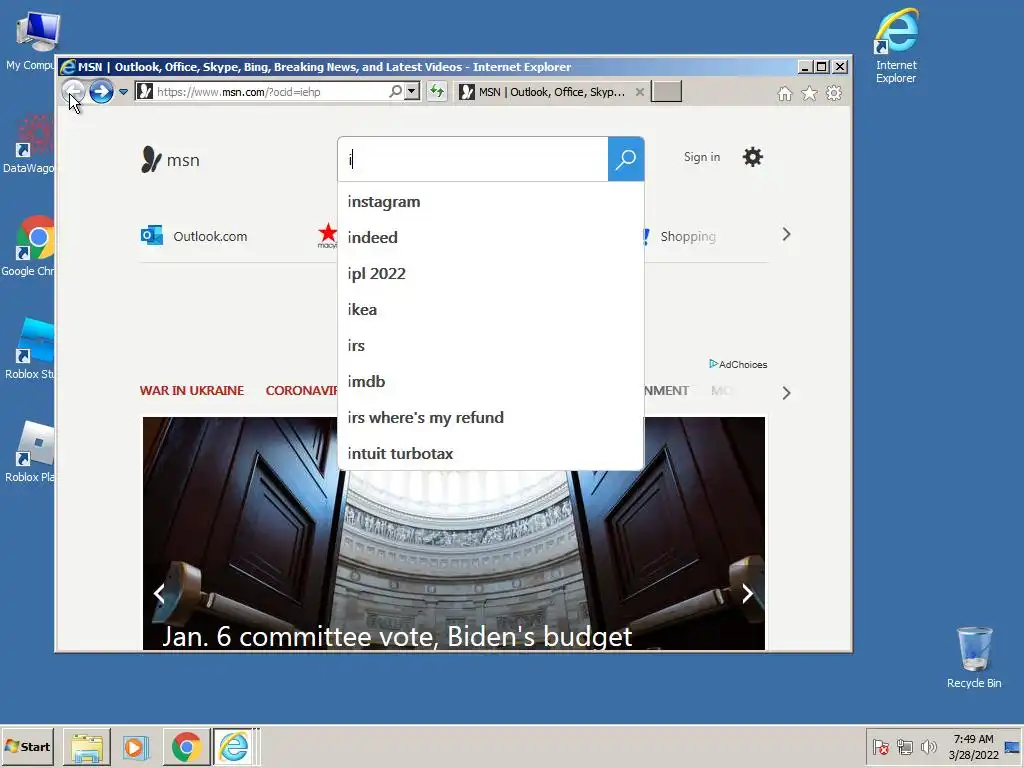Image resolution: width=1024 pixels, height=768 pixels.
Task: Click the msn logo
Action: 170,159
